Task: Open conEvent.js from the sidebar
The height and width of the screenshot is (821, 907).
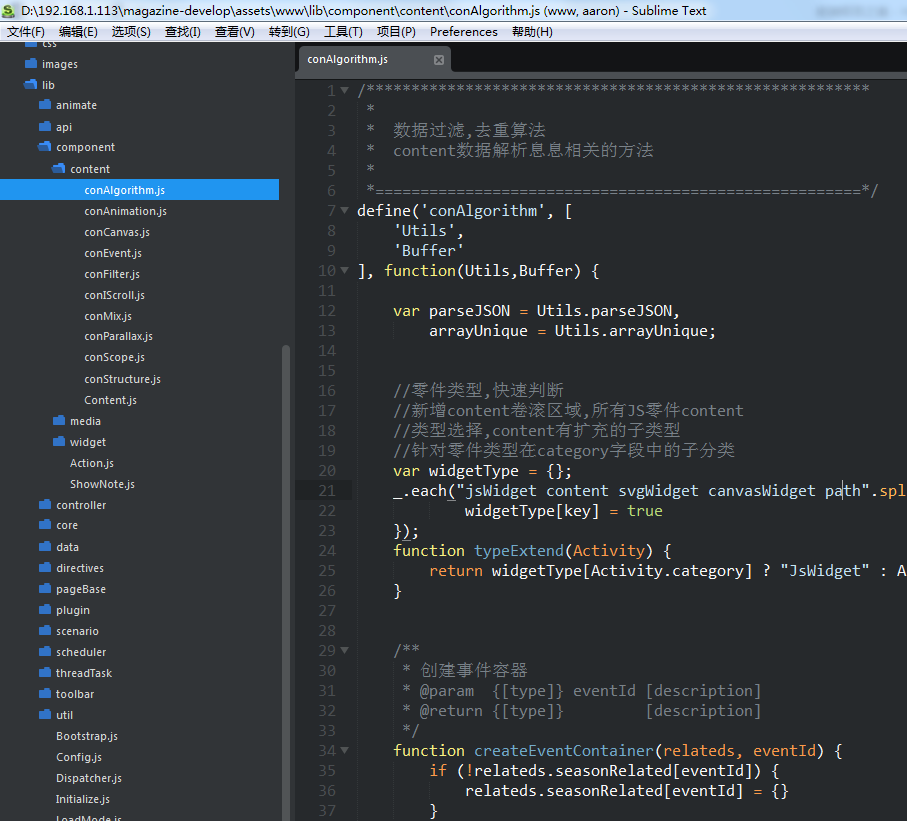Action: tap(113, 253)
